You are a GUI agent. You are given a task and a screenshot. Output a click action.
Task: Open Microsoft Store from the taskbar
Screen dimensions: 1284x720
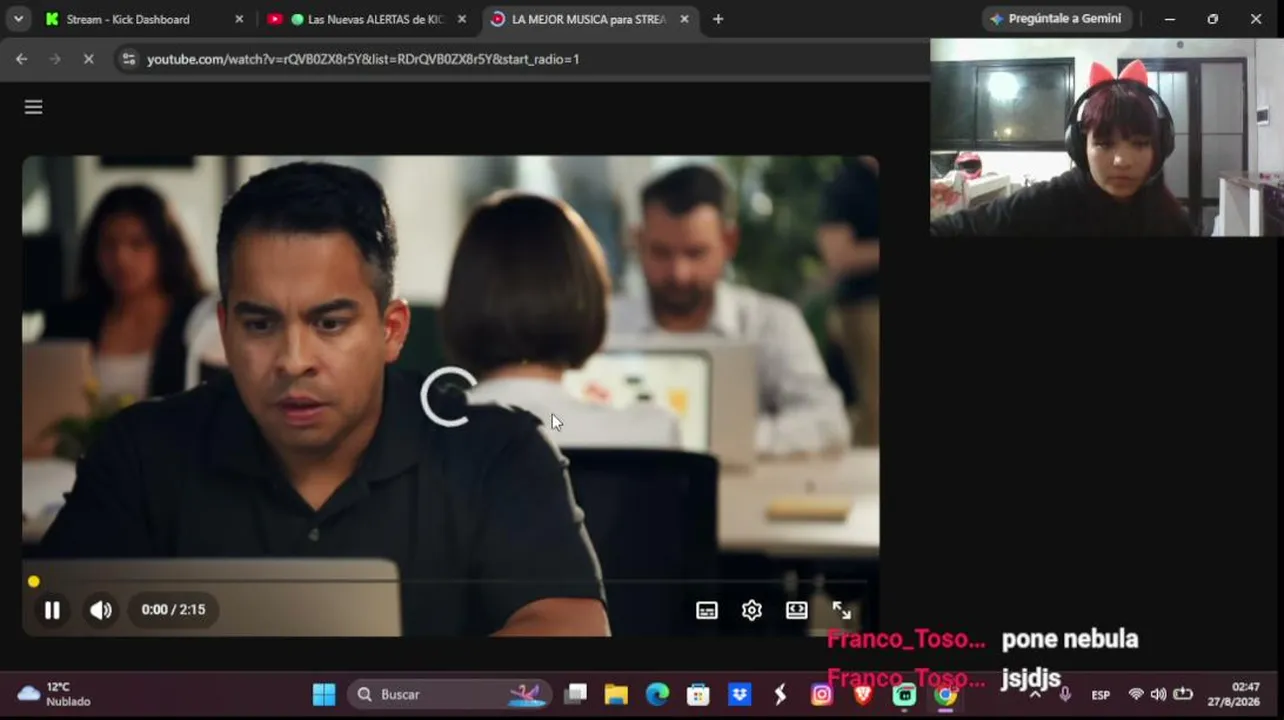tap(698, 694)
